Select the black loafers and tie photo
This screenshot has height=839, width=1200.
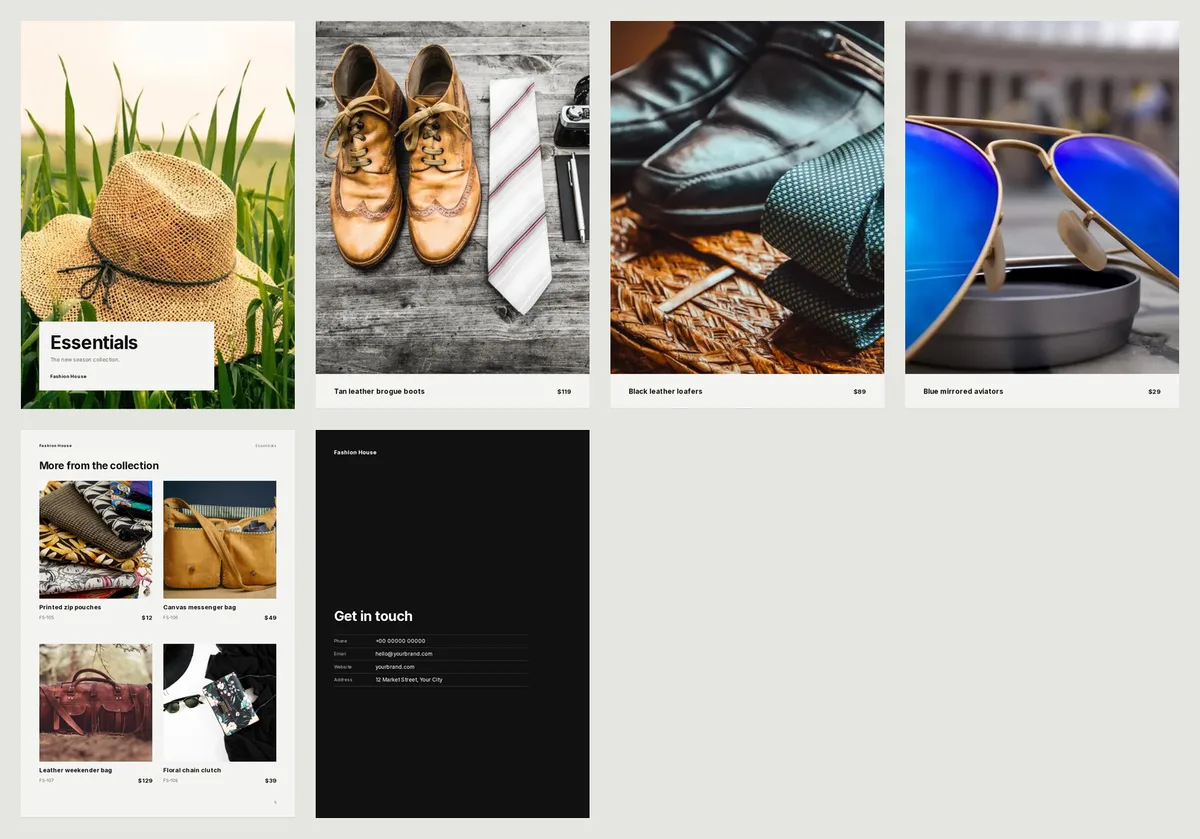pos(747,197)
